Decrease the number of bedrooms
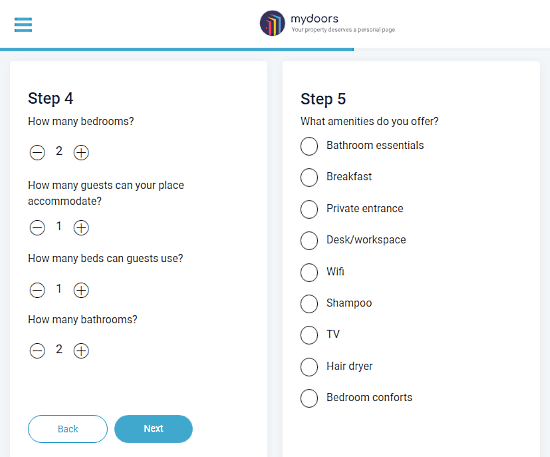This screenshot has height=457, width=550. (37, 153)
